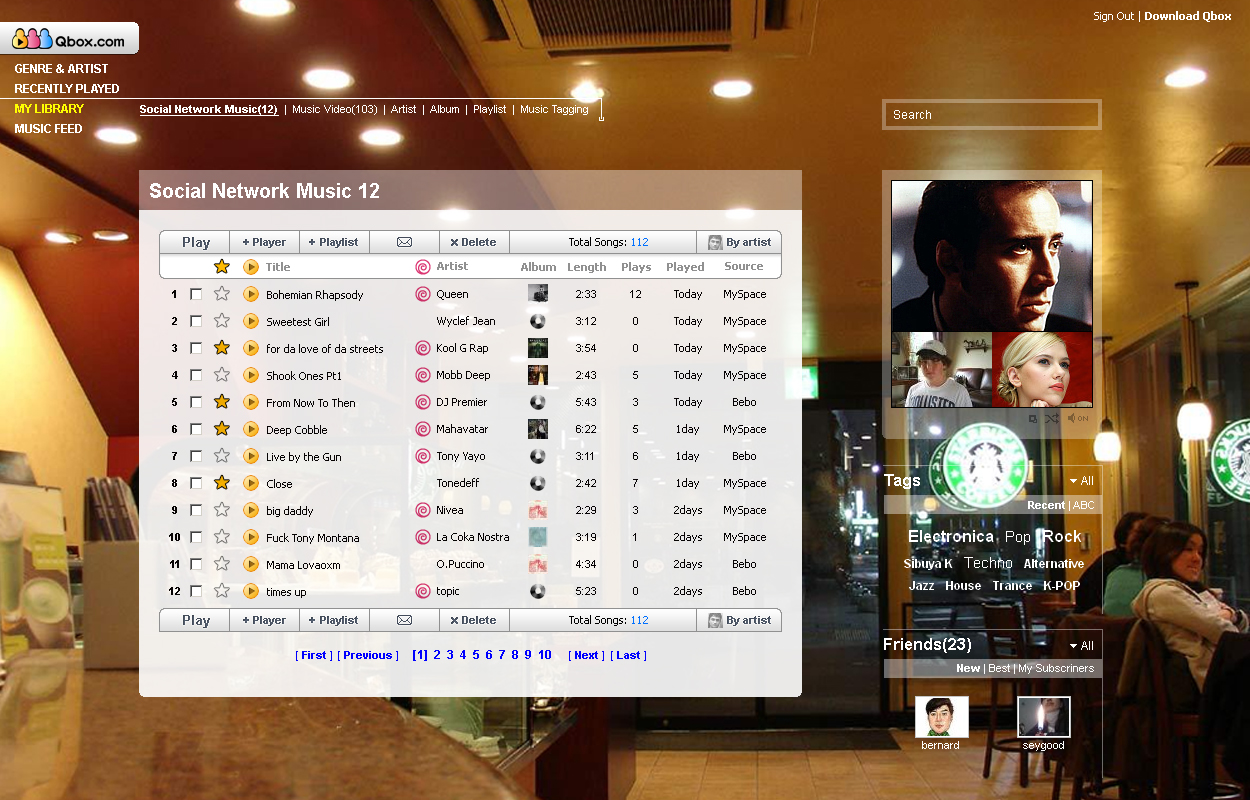The width and height of the screenshot is (1250, 800).
Task: Select the blonde woman video thumbnail
Action: (1042, 369)
